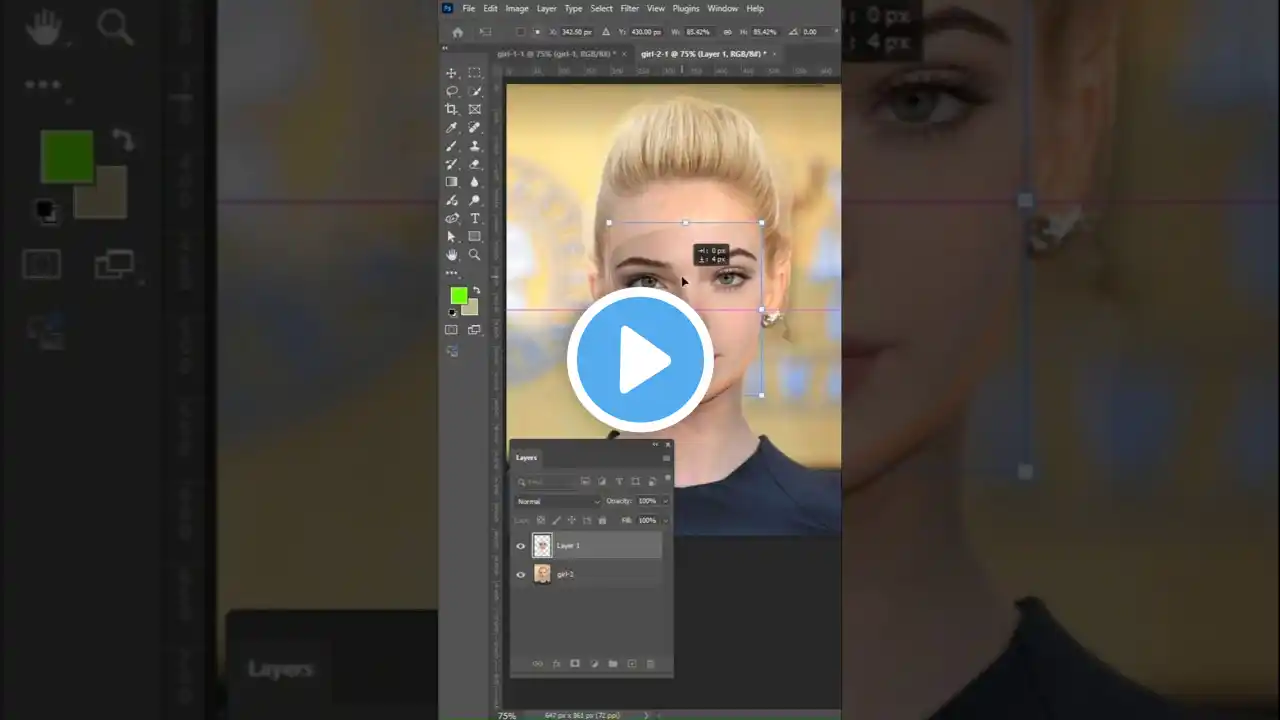
Task: Toggle pixel layer filter
Action: (x=585, y=482)
